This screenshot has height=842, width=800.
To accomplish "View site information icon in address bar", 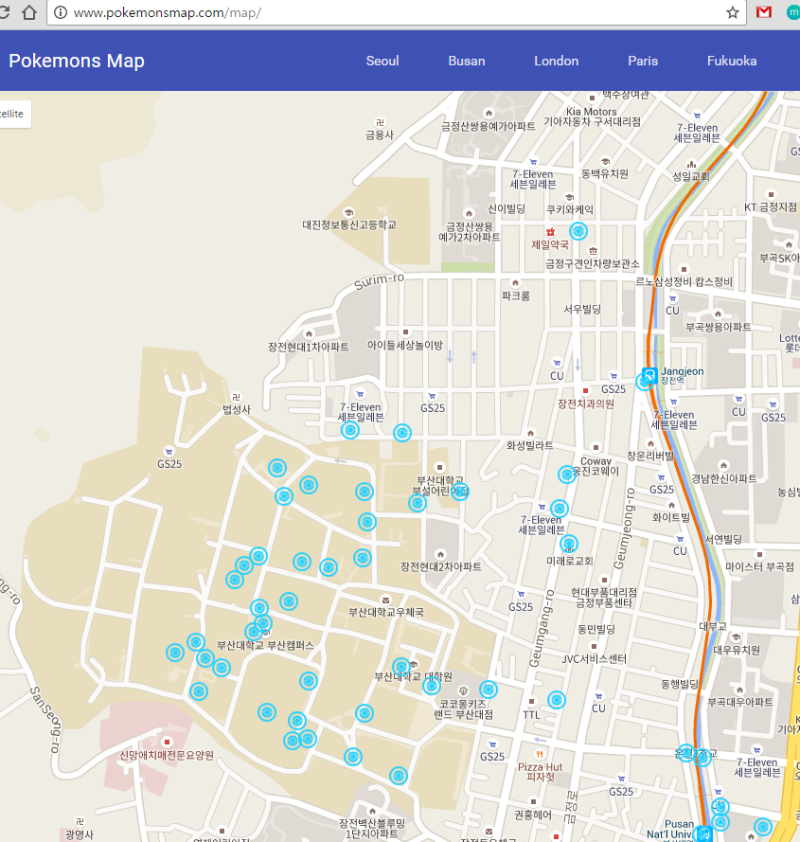I will [61, 12].
